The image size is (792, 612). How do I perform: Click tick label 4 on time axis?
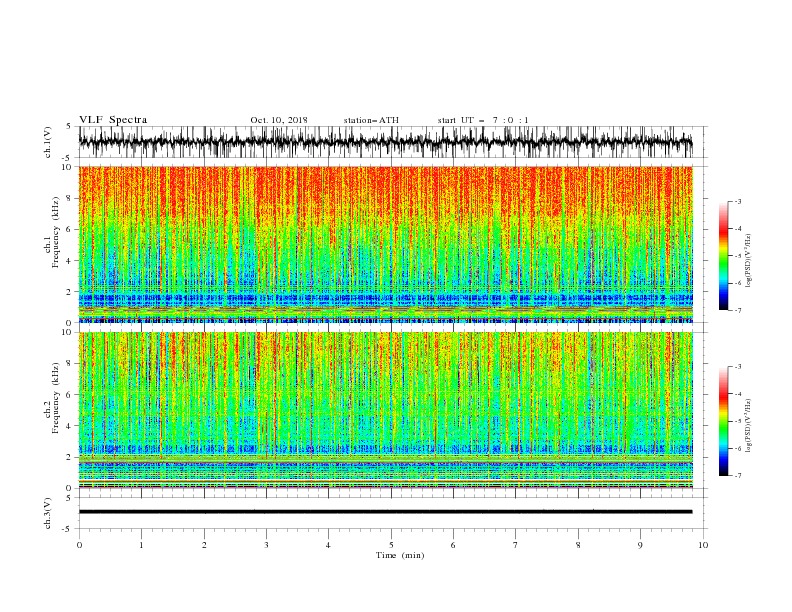tap(328, 545)
